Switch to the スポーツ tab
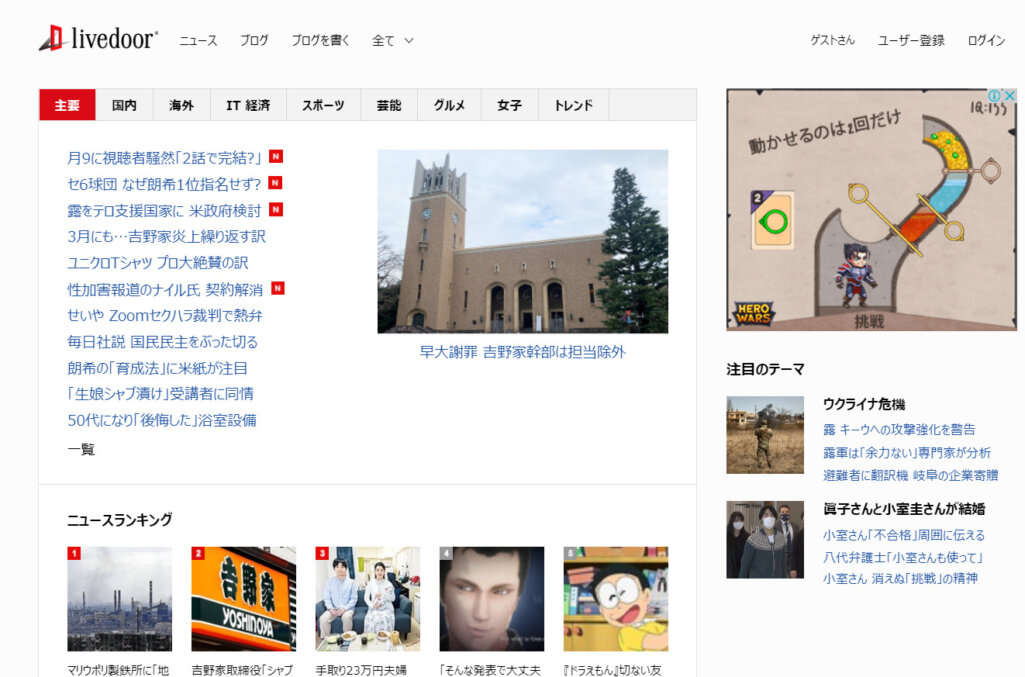This screenshot has height=677, width=1025. [322, 104]
